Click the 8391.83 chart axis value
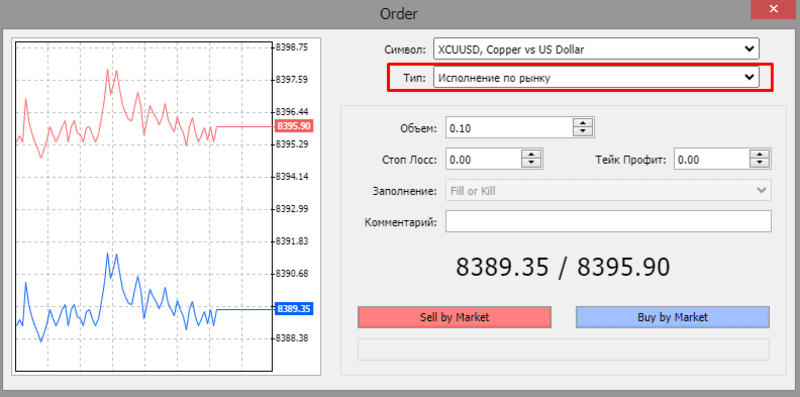Screen dimensions: 800x397 (x=292, y=241)
